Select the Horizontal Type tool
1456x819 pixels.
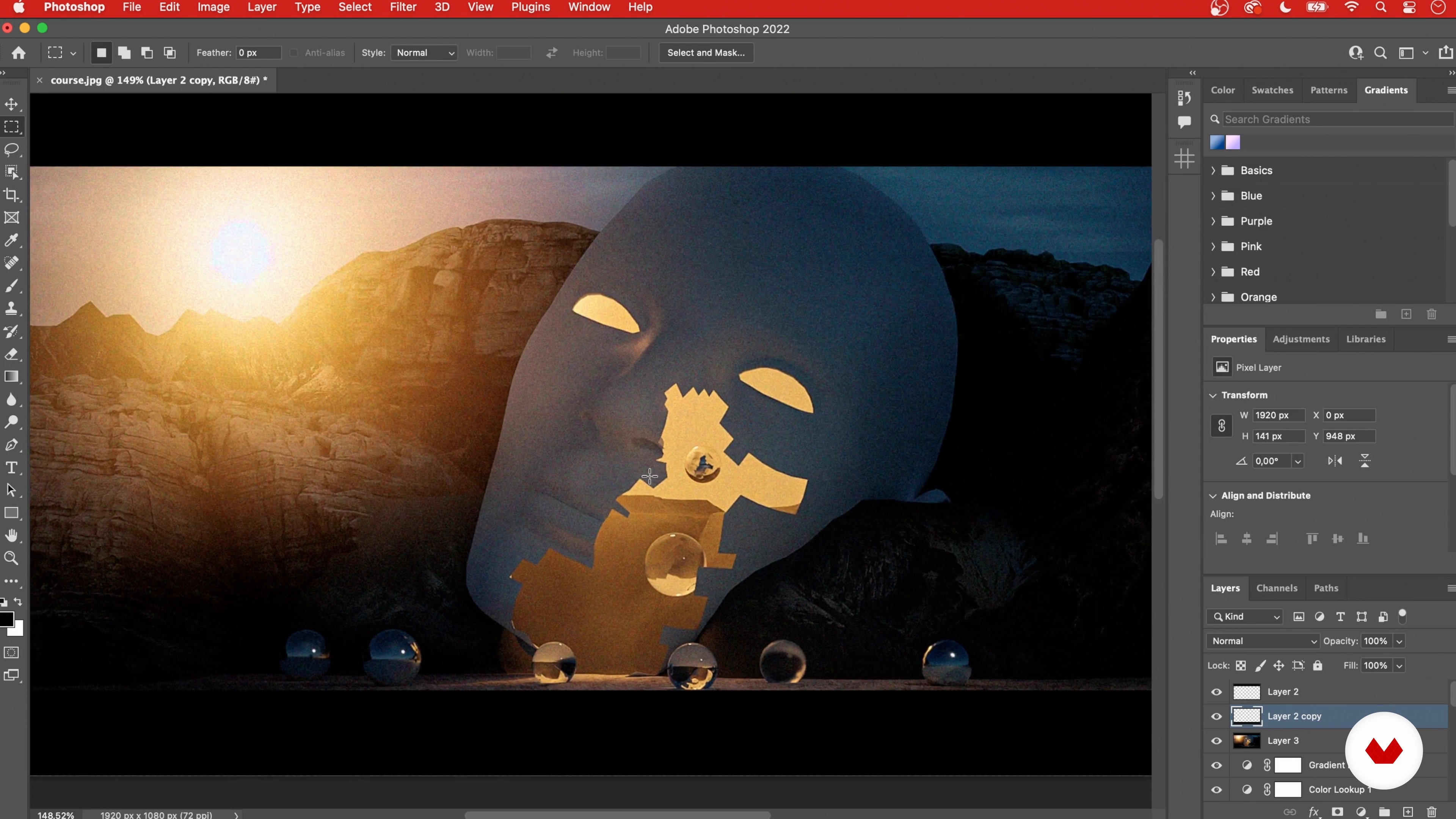coord(11,468)
